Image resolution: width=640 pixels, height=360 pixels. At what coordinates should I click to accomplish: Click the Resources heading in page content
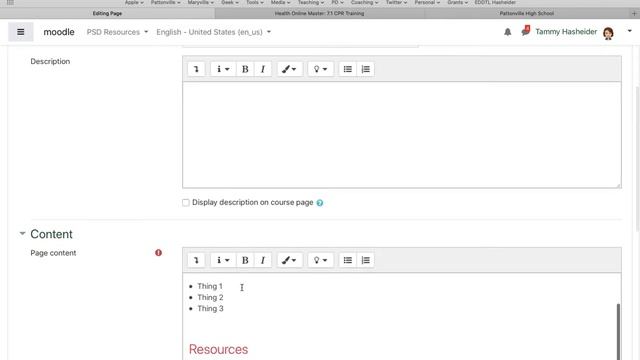click(x=218, y=349)
